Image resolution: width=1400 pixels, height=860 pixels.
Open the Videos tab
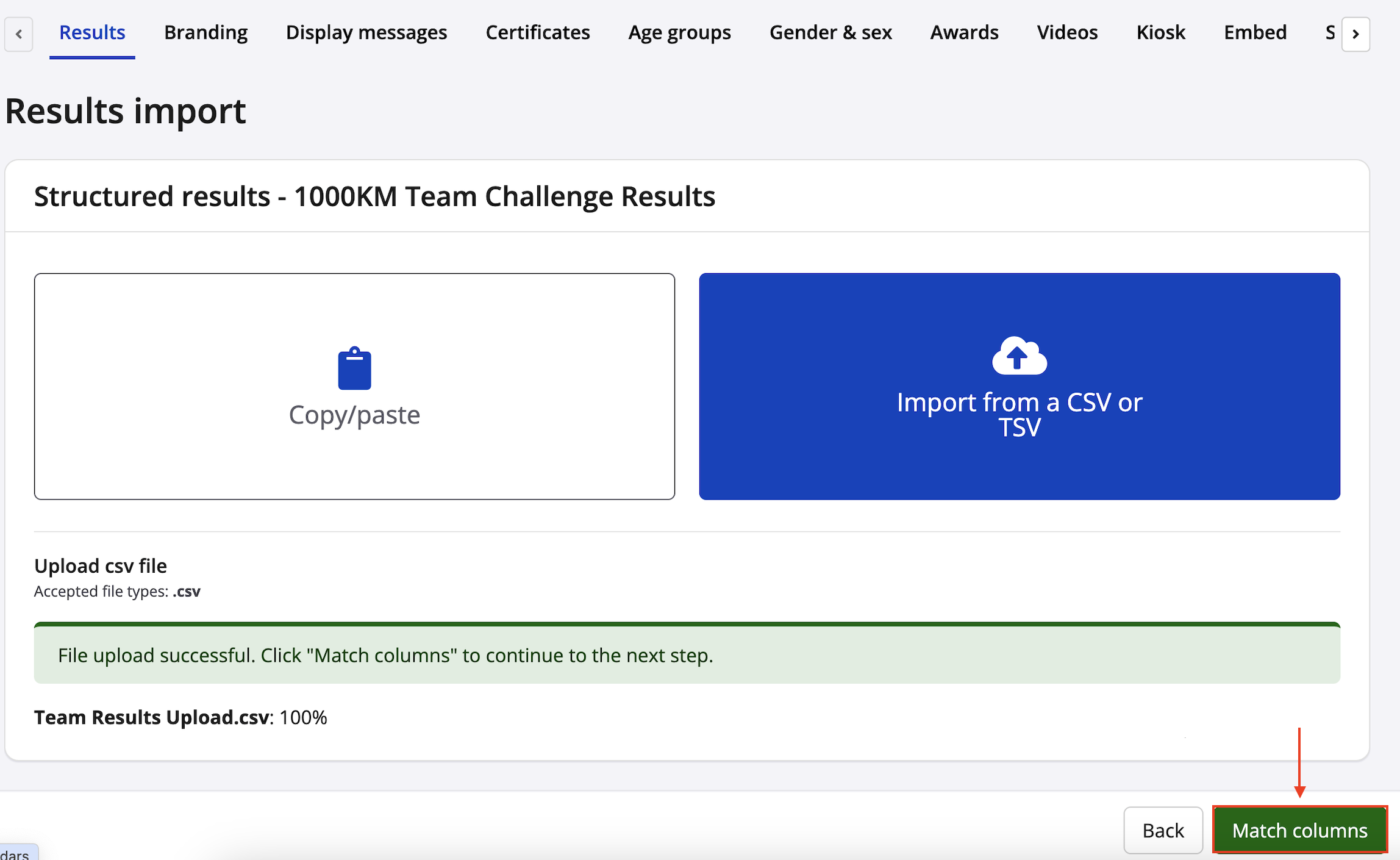(1067, 32)
